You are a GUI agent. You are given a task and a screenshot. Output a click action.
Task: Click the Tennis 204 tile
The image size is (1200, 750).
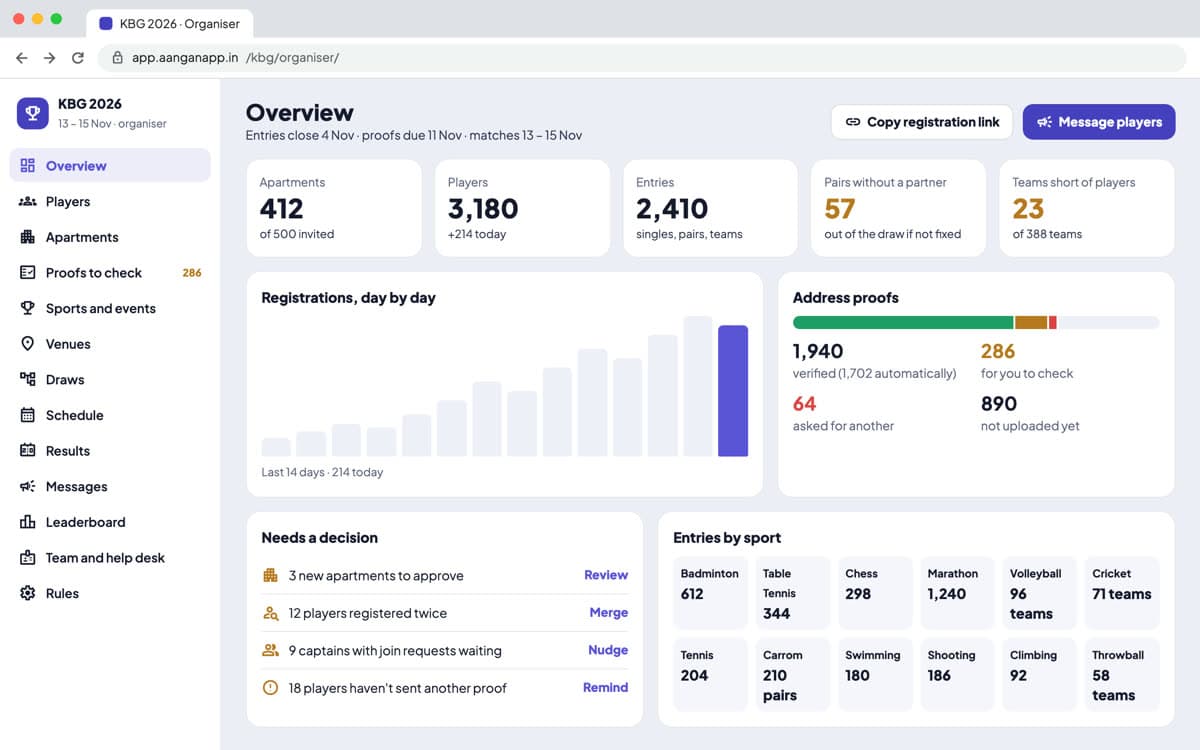[710, 675]
